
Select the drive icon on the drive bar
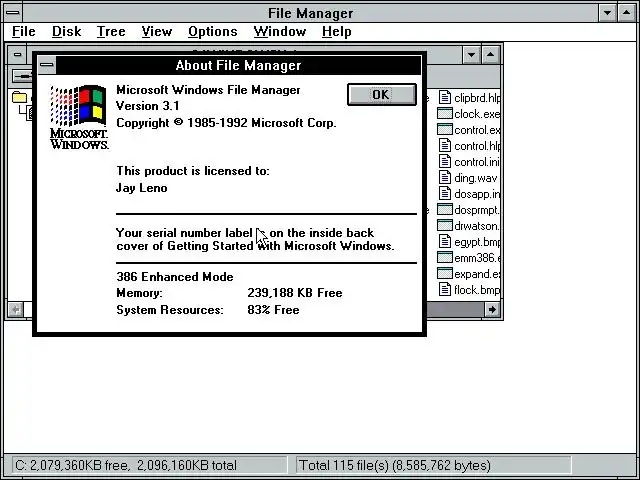pos(22,76)
